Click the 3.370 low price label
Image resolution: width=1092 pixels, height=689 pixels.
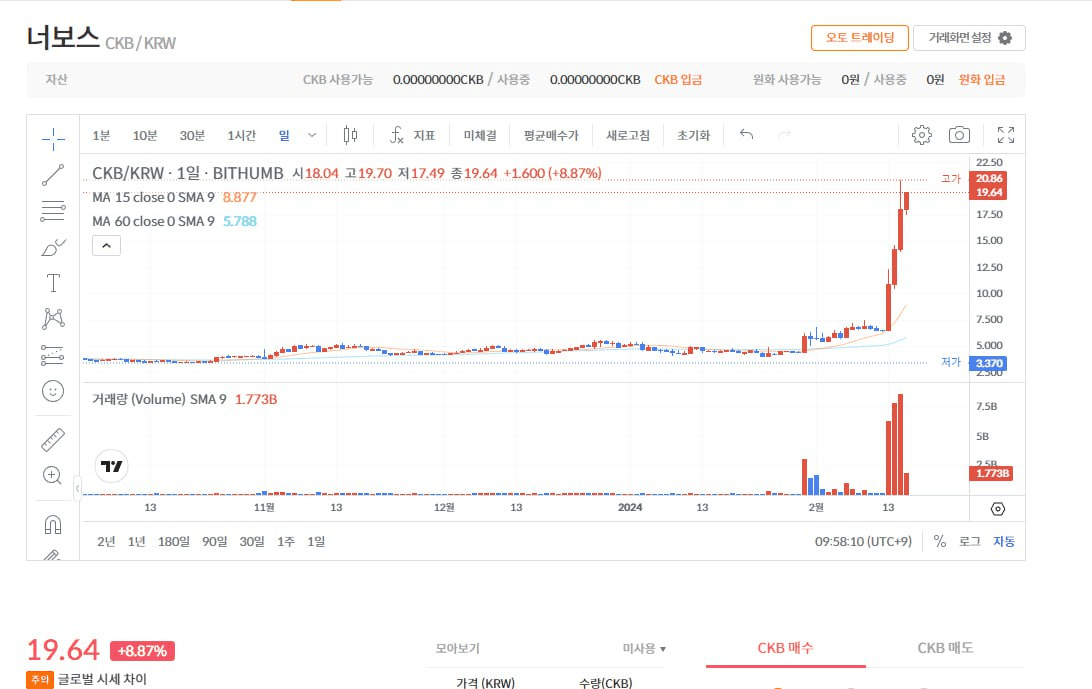pyautogui.click(x=988, y=363)
